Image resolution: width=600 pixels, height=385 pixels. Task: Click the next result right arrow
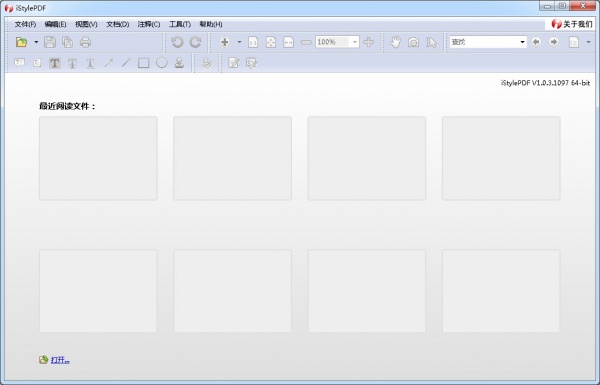pyautogui.click(x=554, y=42)
